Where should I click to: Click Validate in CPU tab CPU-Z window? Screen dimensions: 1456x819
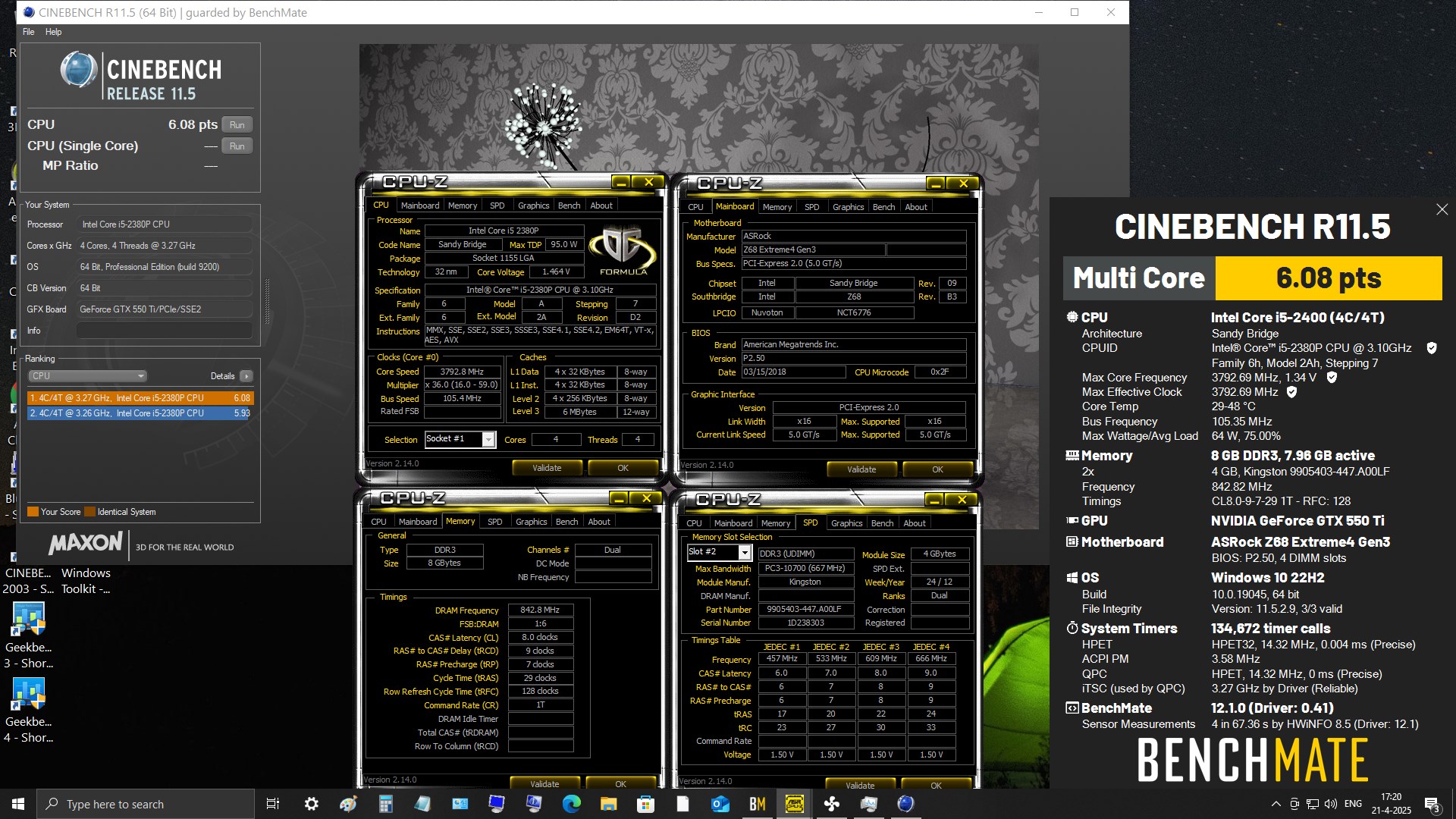[547, 468]
